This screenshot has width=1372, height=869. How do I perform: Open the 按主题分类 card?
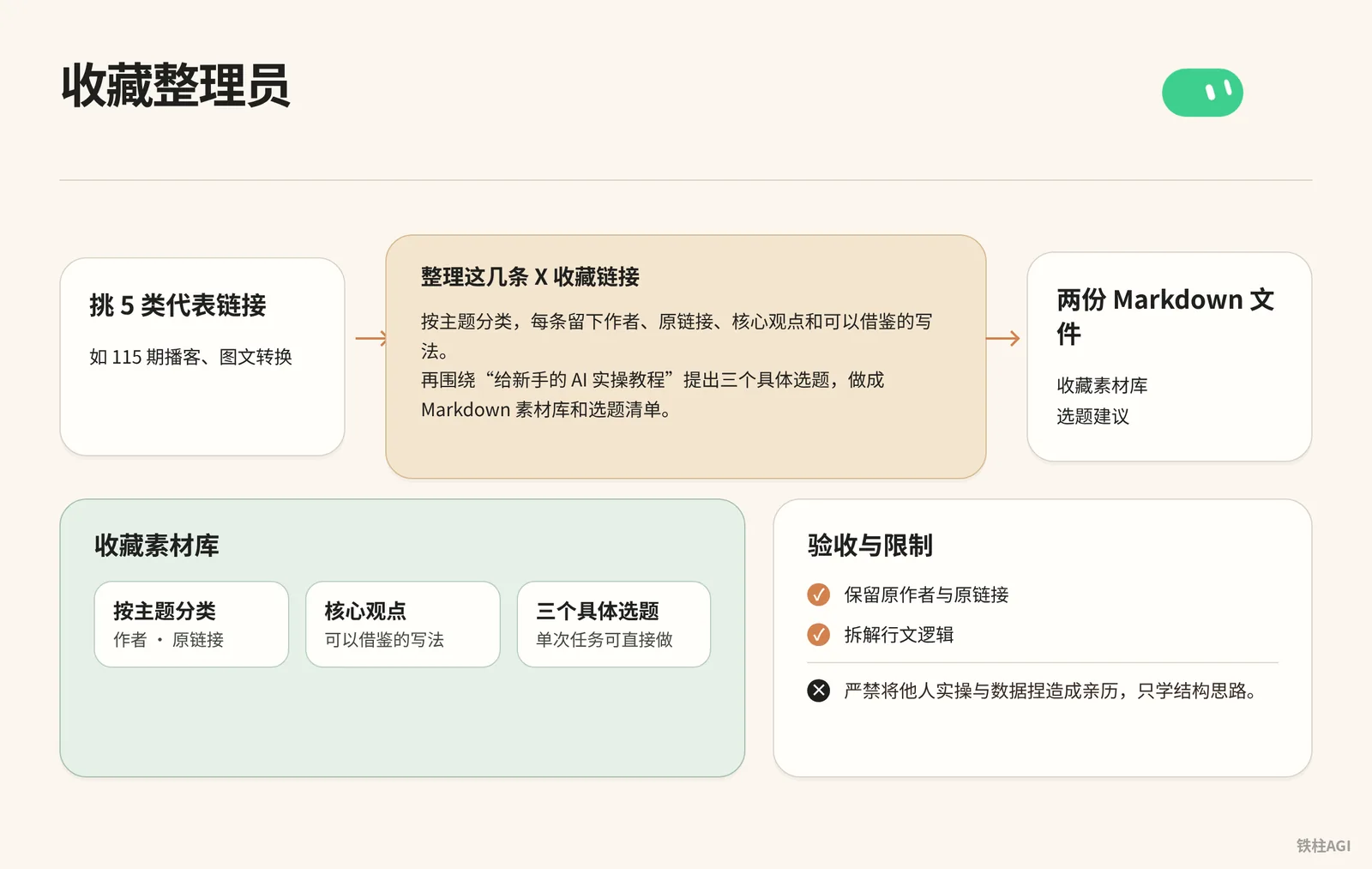pyautogui.click(x=191, y=625)
